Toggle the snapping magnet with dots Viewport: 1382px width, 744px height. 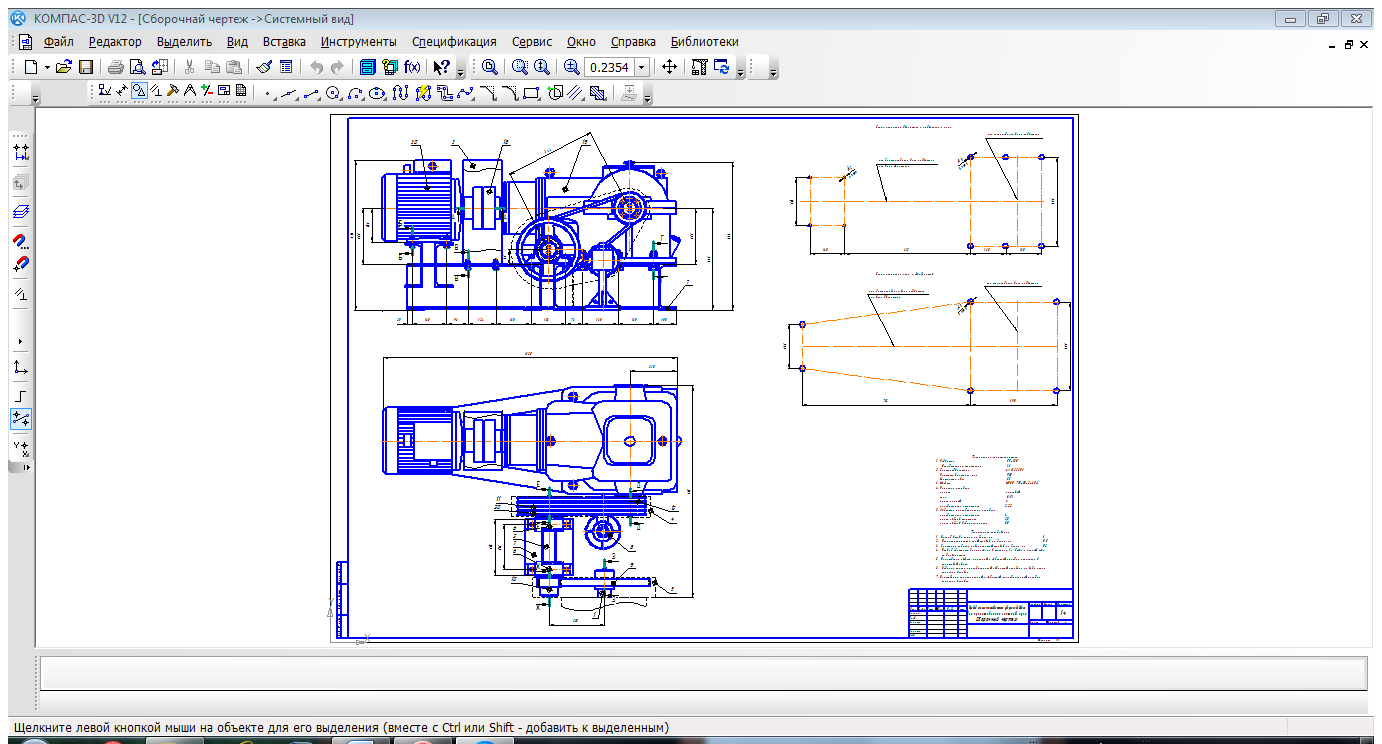click(x=21, y=242)
